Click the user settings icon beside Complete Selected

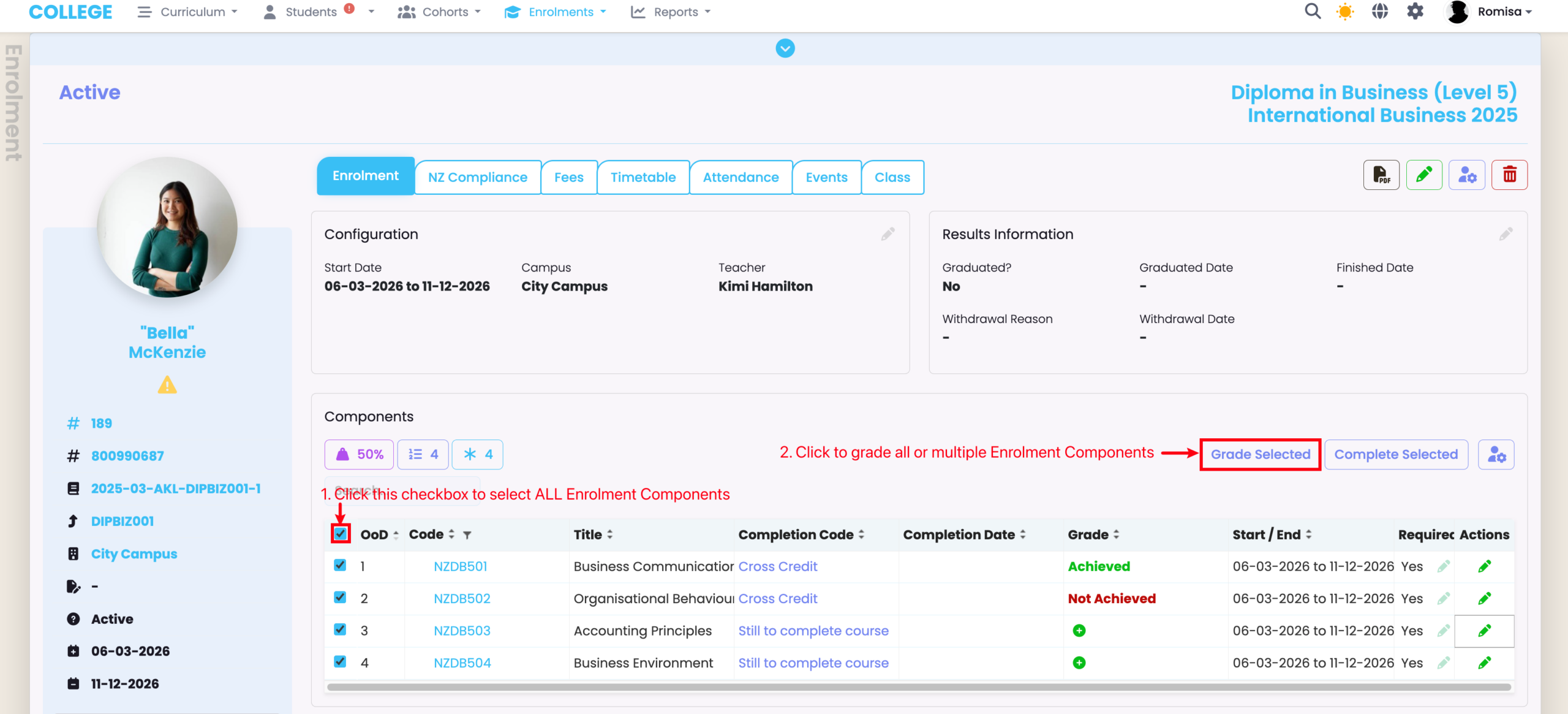1496,455
